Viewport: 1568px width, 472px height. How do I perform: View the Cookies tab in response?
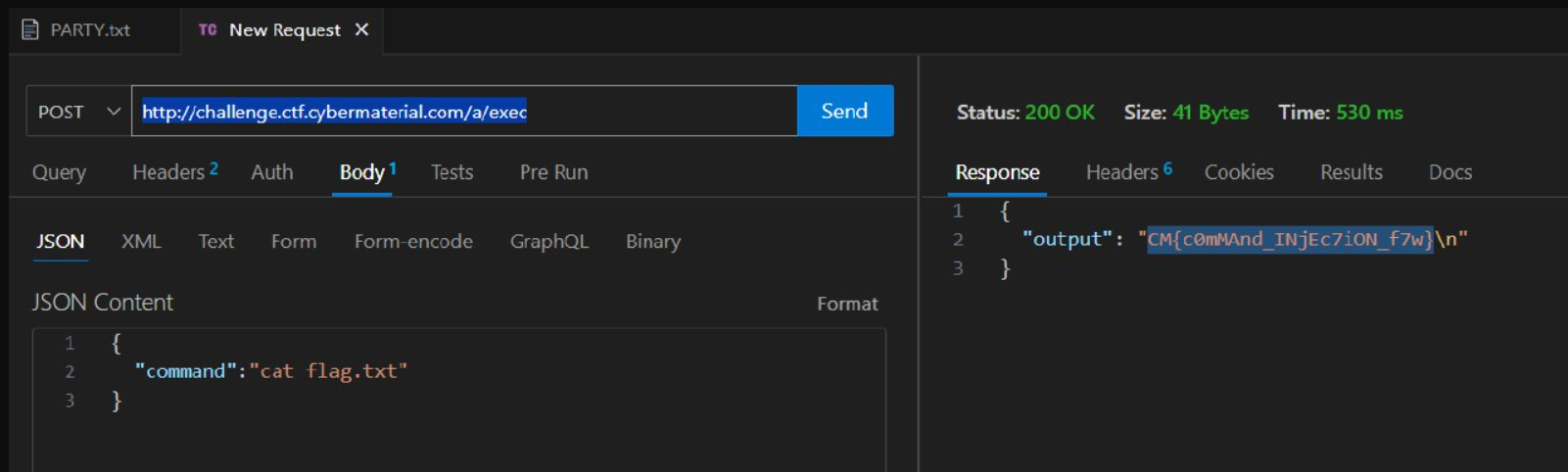pos(1239,172)
